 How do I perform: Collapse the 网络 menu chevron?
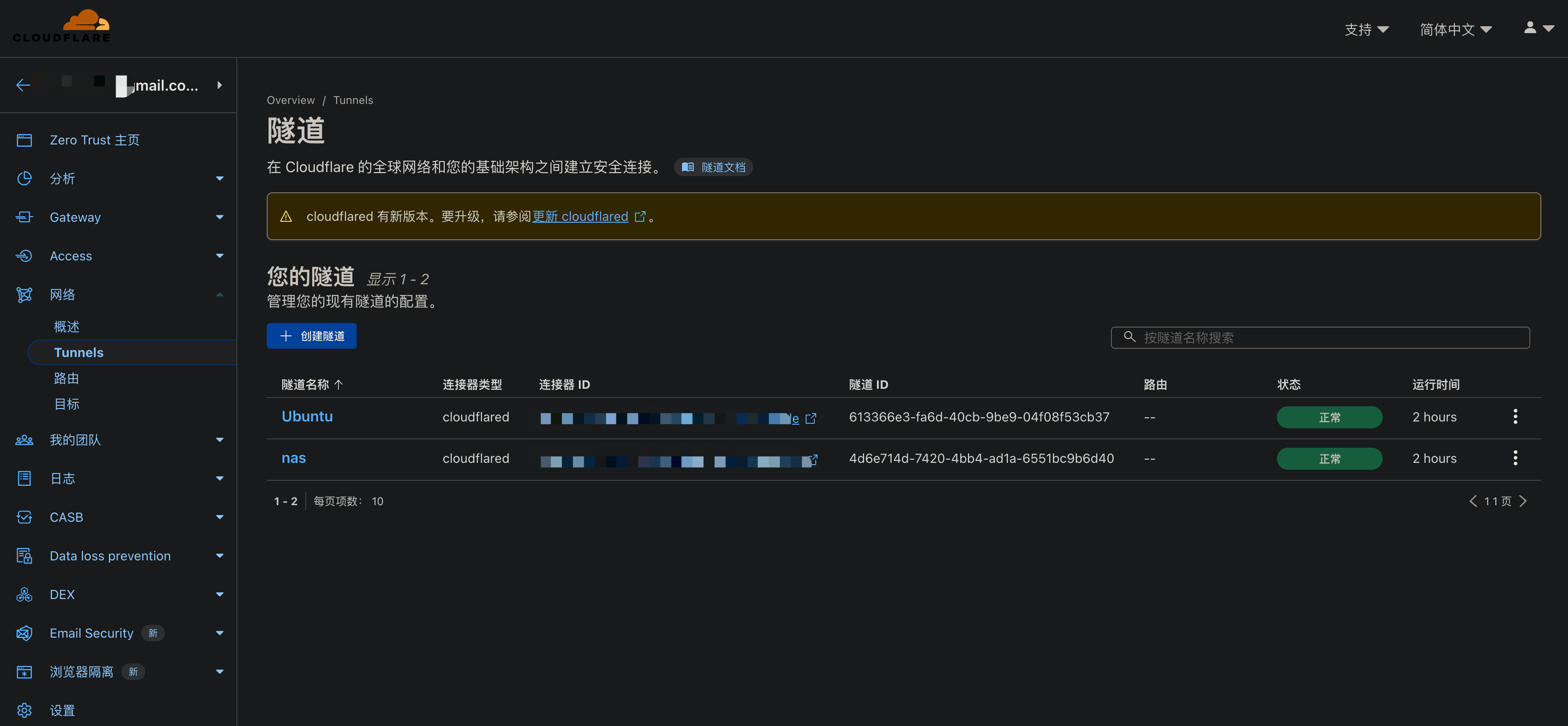(x=220, y=295)
